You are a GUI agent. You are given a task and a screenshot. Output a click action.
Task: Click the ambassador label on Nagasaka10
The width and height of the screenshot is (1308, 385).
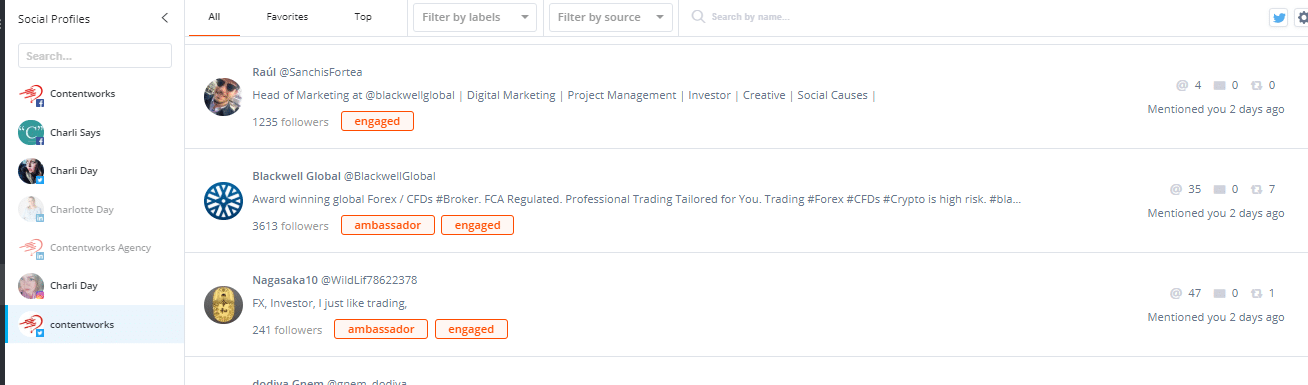(381, 329)
